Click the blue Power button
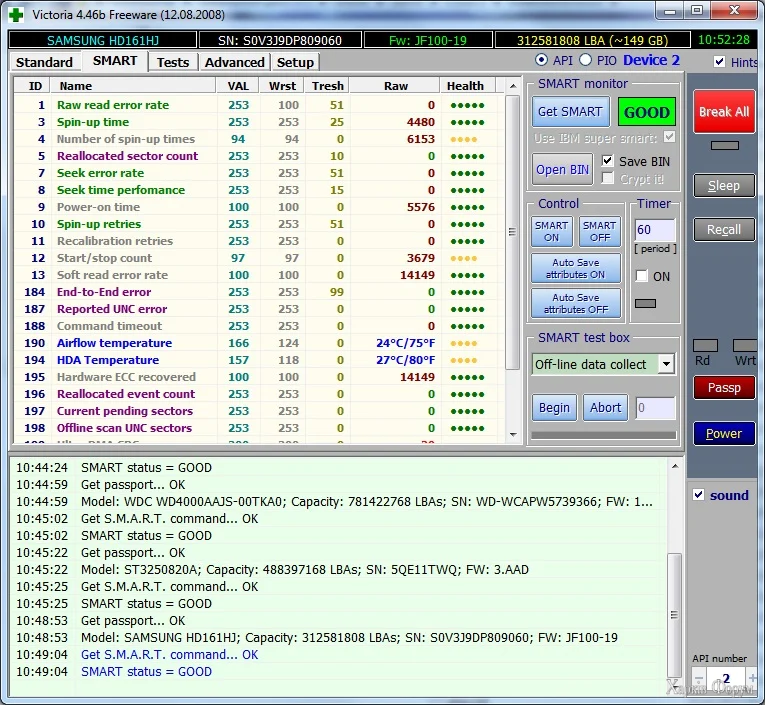 click(724, 434)
